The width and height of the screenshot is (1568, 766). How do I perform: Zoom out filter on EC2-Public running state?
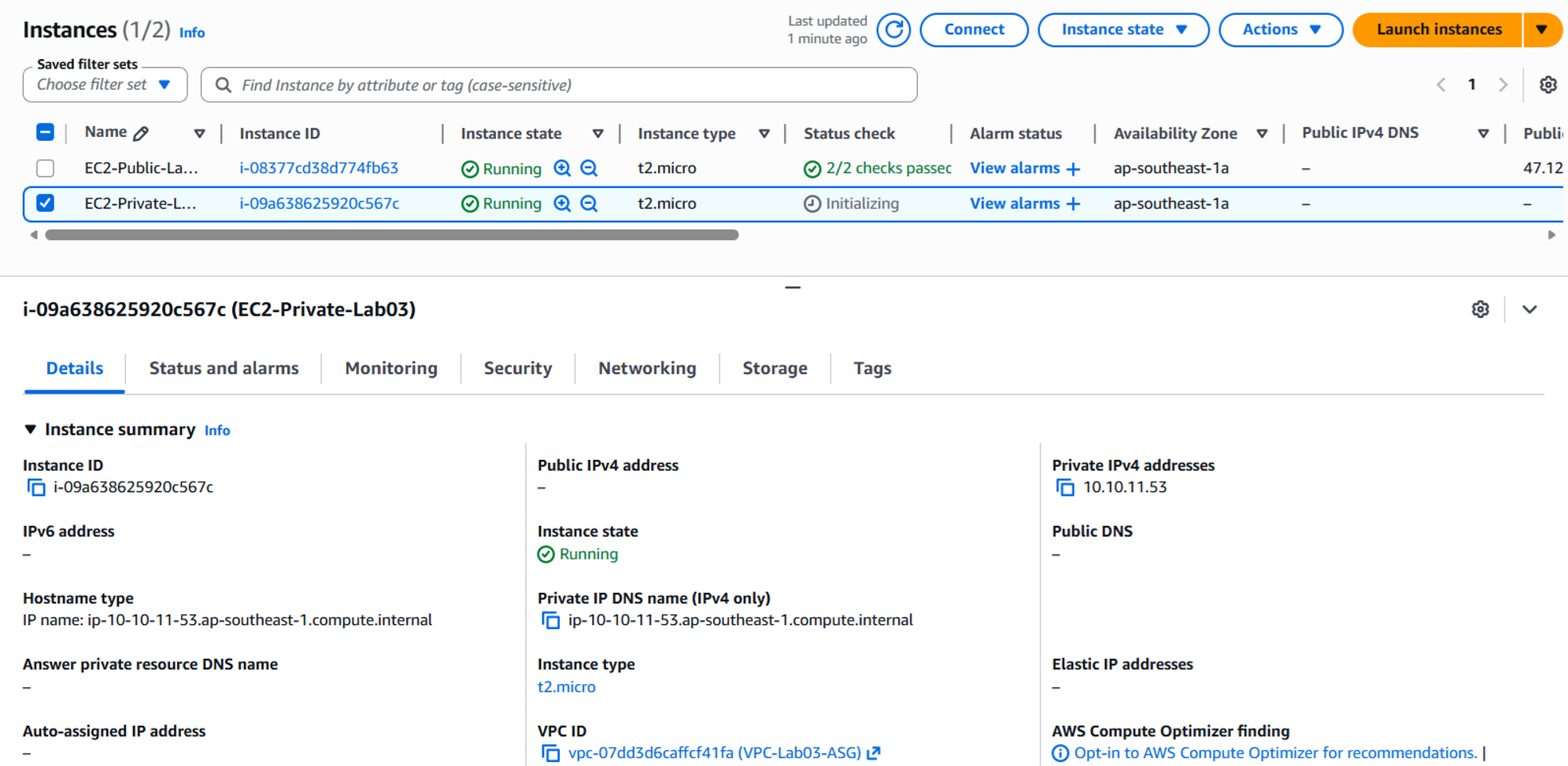point(589,168)
